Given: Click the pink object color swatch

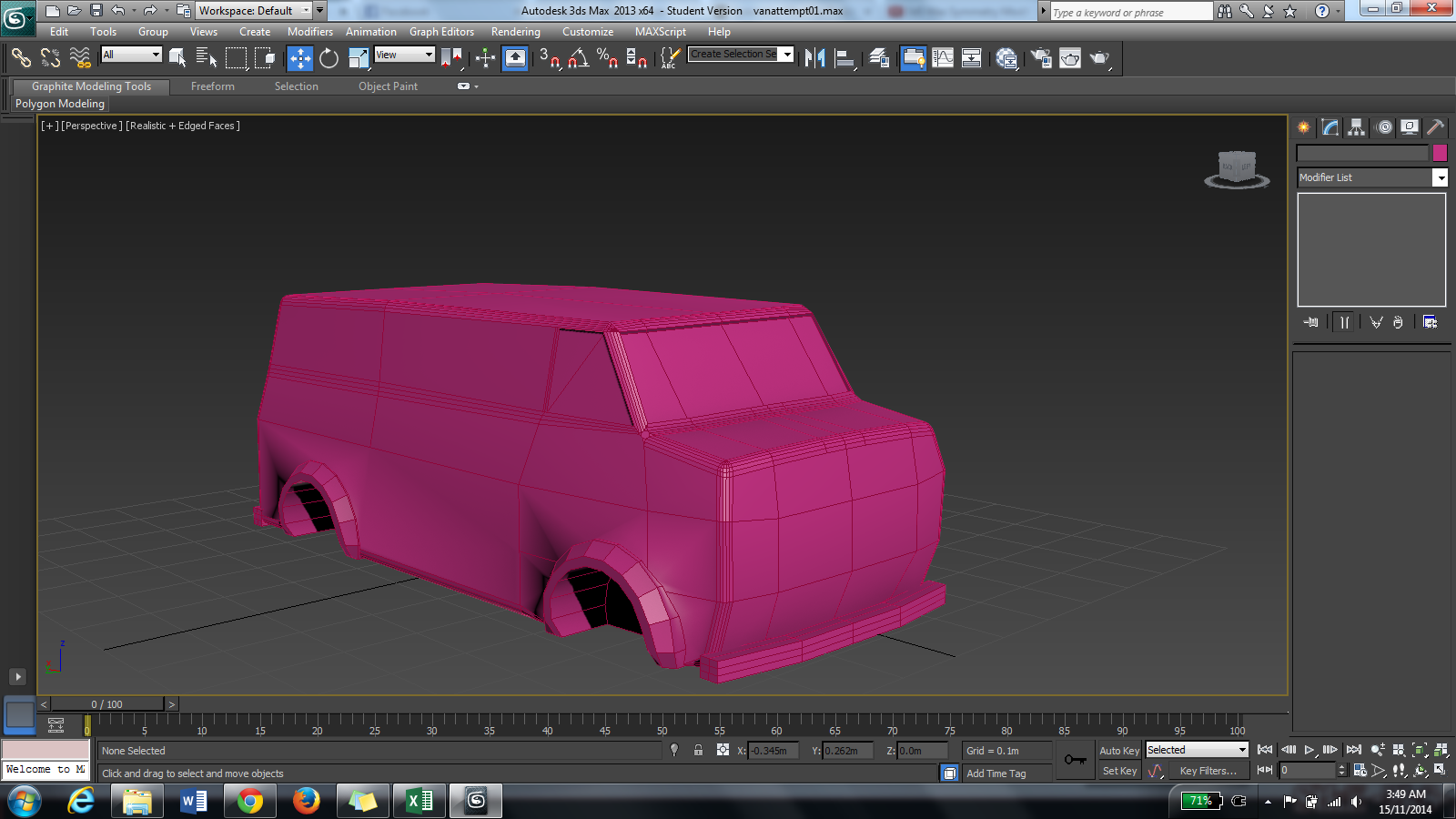Looking at the screenshot, I should click(1440, 153).
